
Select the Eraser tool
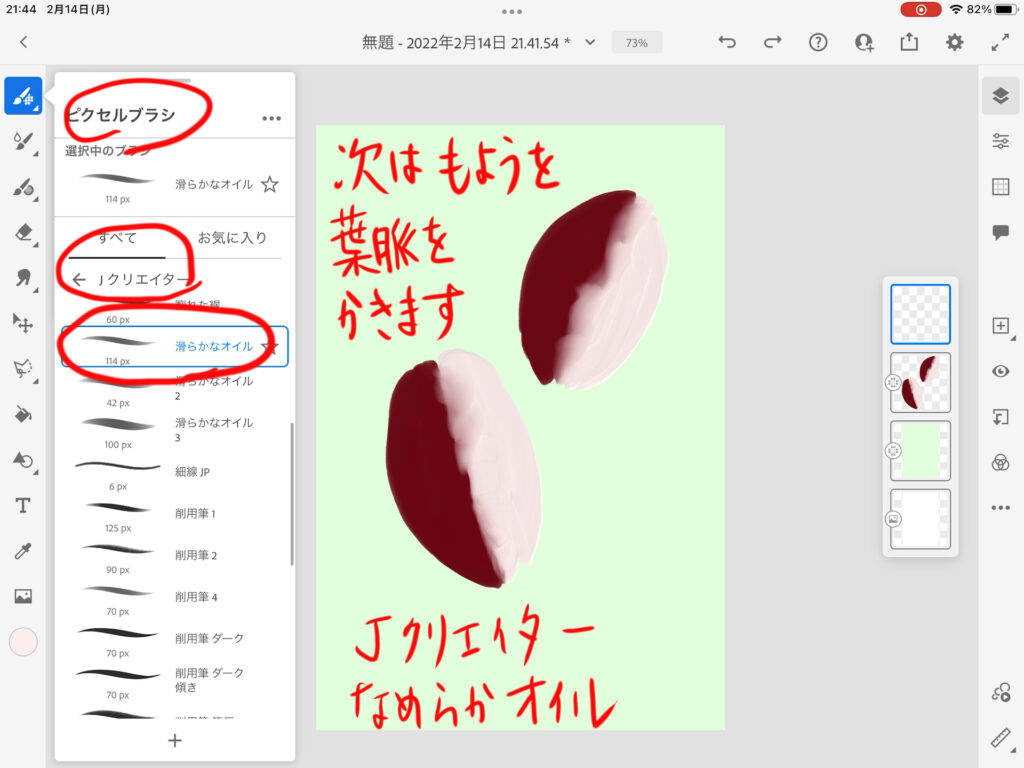(x=23, y=233)
